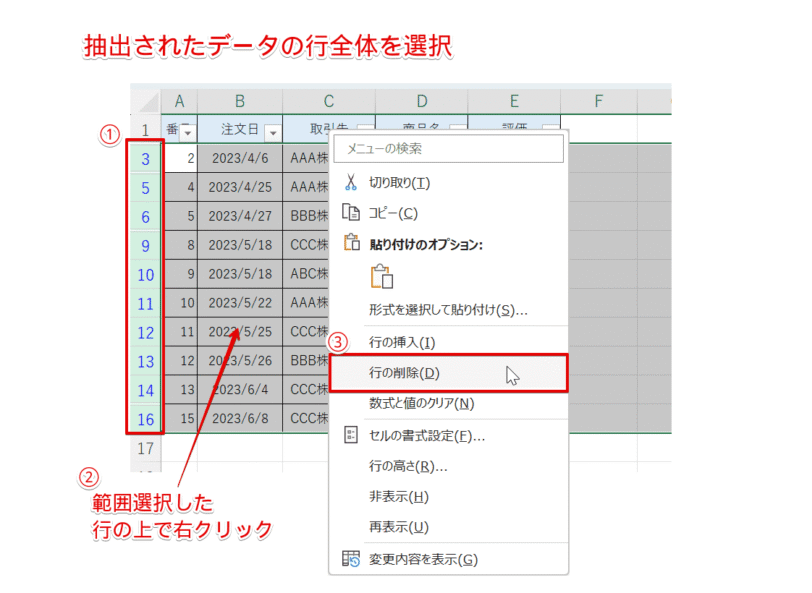Click cell with date 2023/6/8
The image size is (812, 593).
click(240, 419)
